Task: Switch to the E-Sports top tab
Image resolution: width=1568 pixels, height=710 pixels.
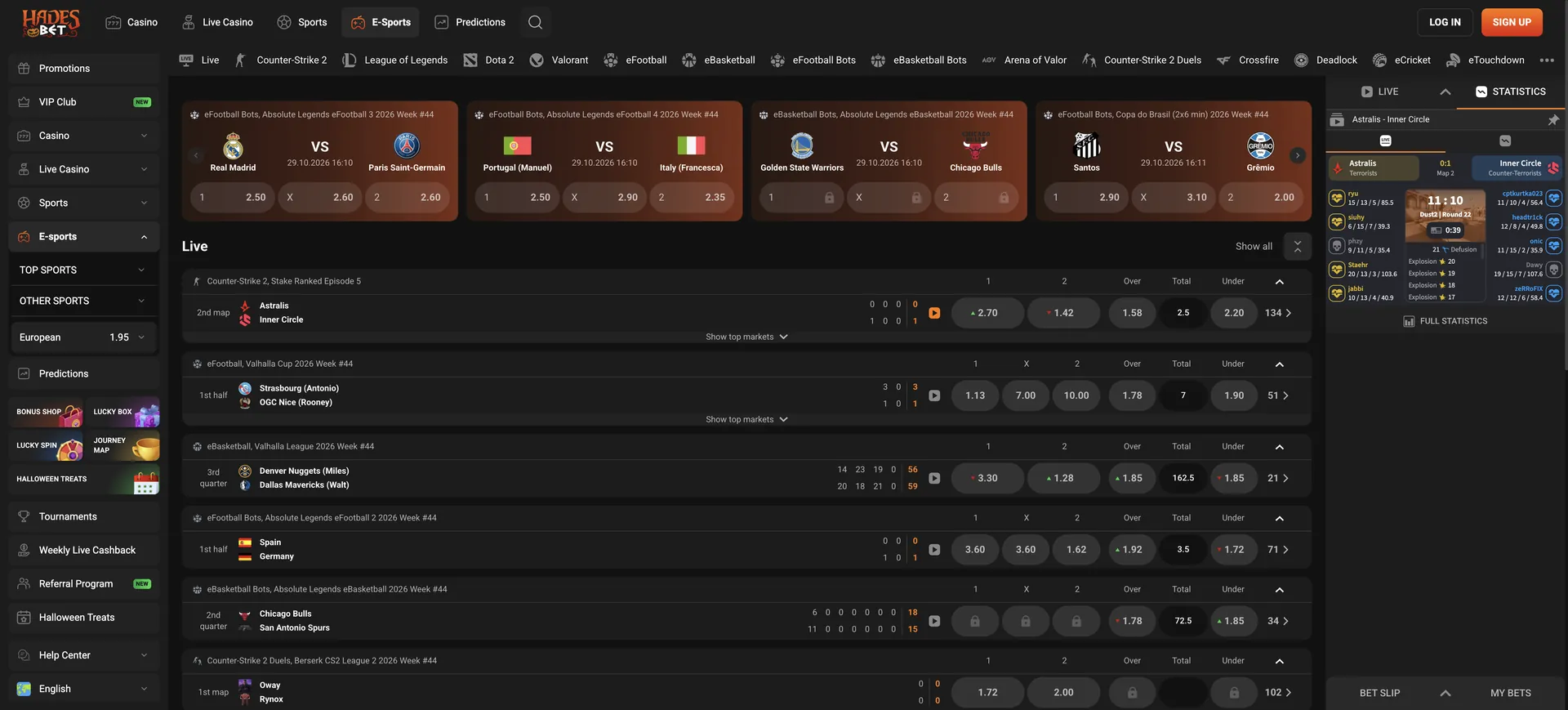Action: tap(381, 22)
